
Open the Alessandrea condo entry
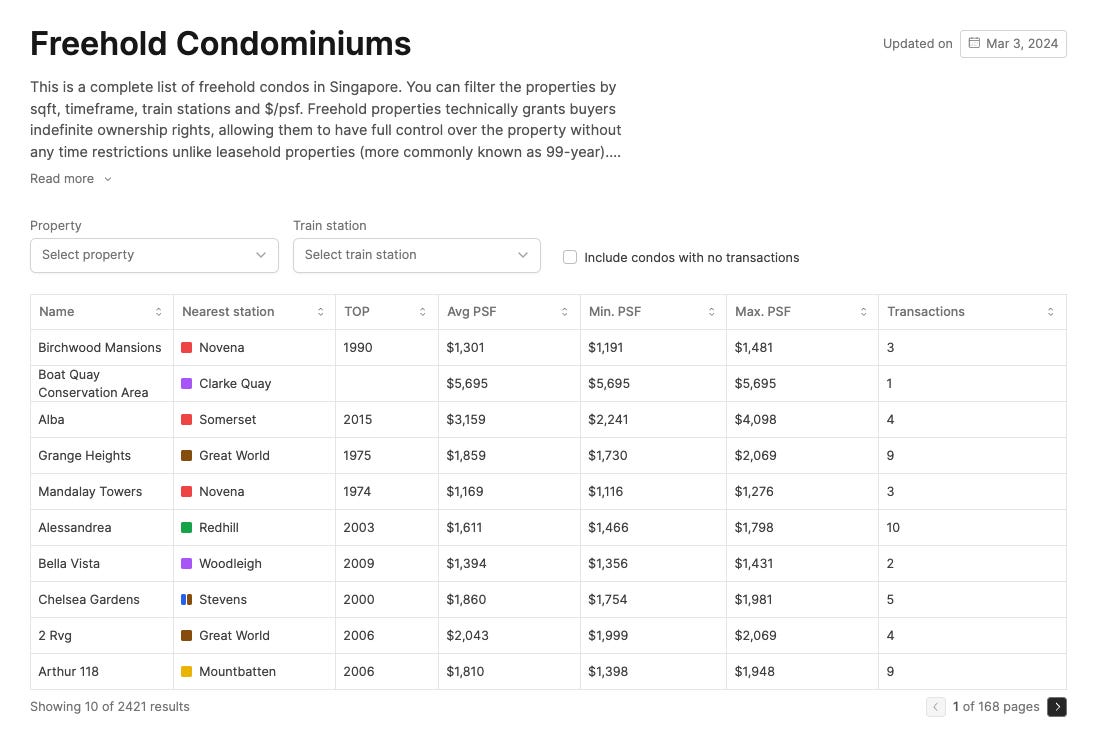(74, 527)
